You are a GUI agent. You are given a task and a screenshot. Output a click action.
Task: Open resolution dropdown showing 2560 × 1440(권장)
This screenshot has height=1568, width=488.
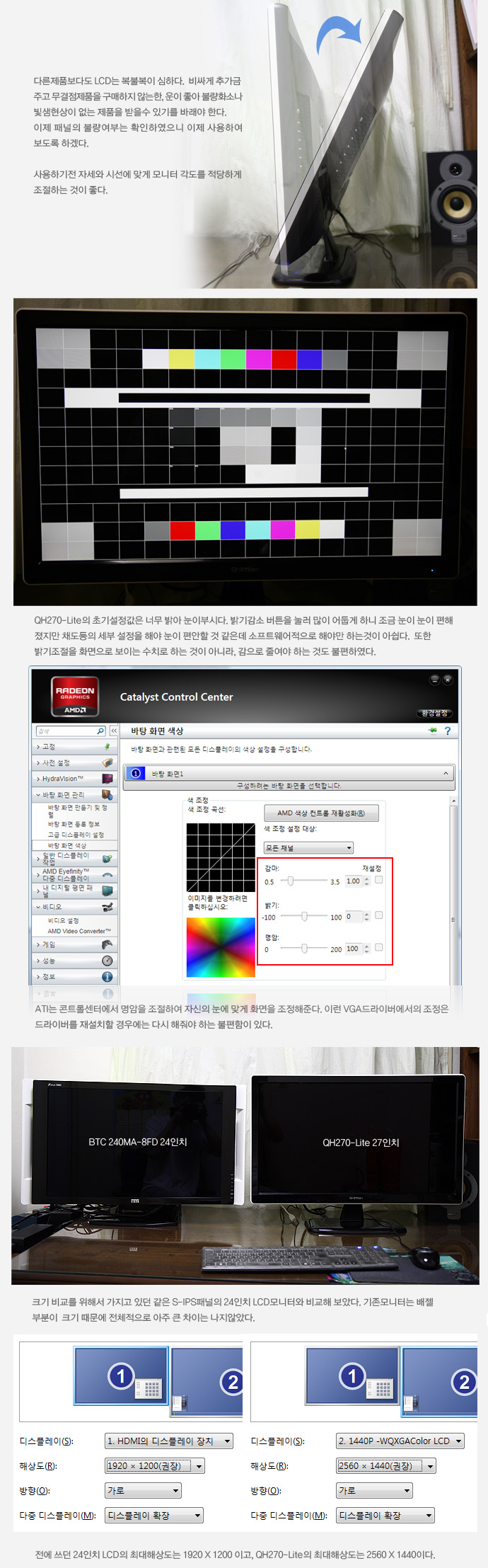point(386,1465)
